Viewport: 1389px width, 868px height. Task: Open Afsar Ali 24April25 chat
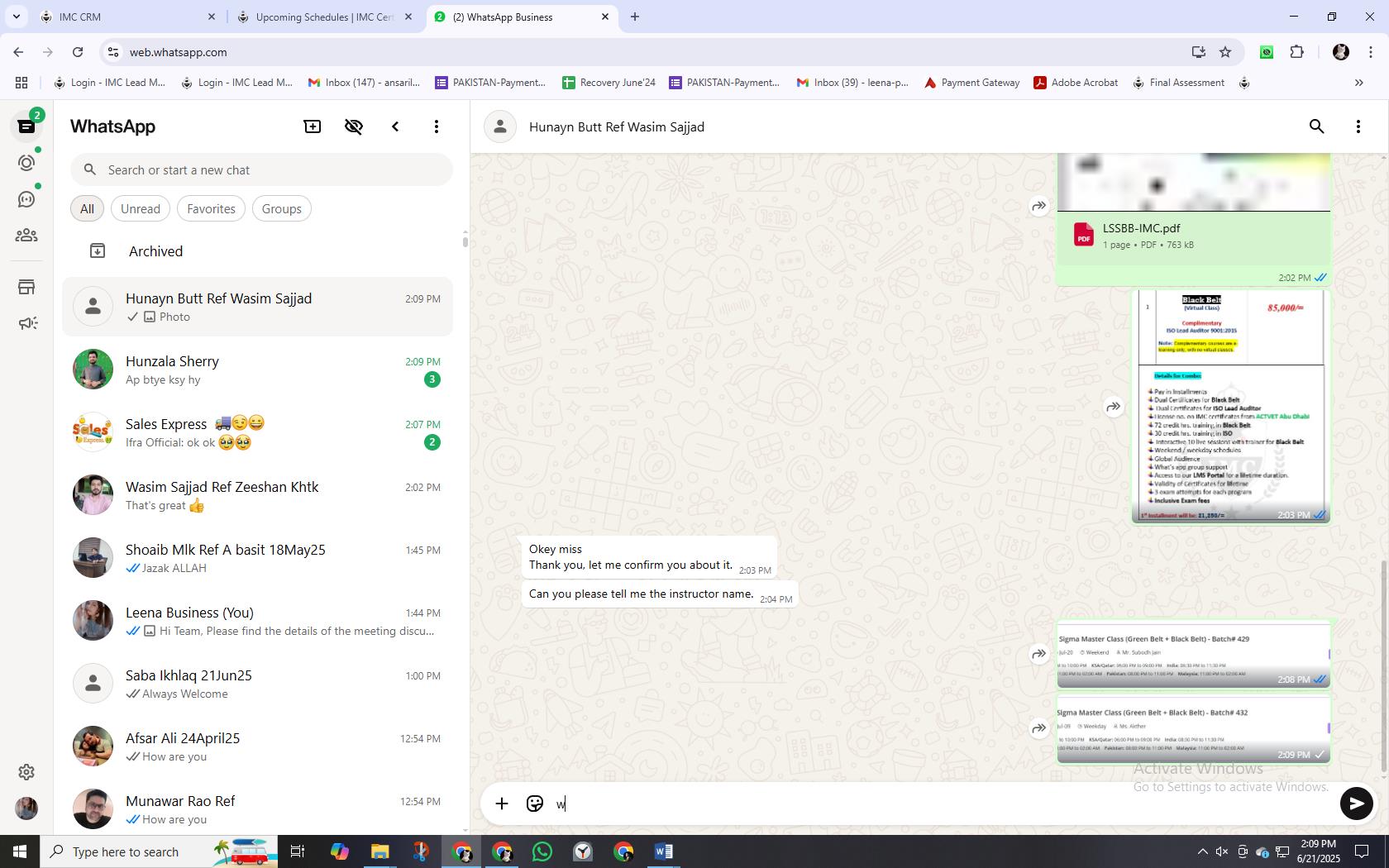click(x=257, y=746)
